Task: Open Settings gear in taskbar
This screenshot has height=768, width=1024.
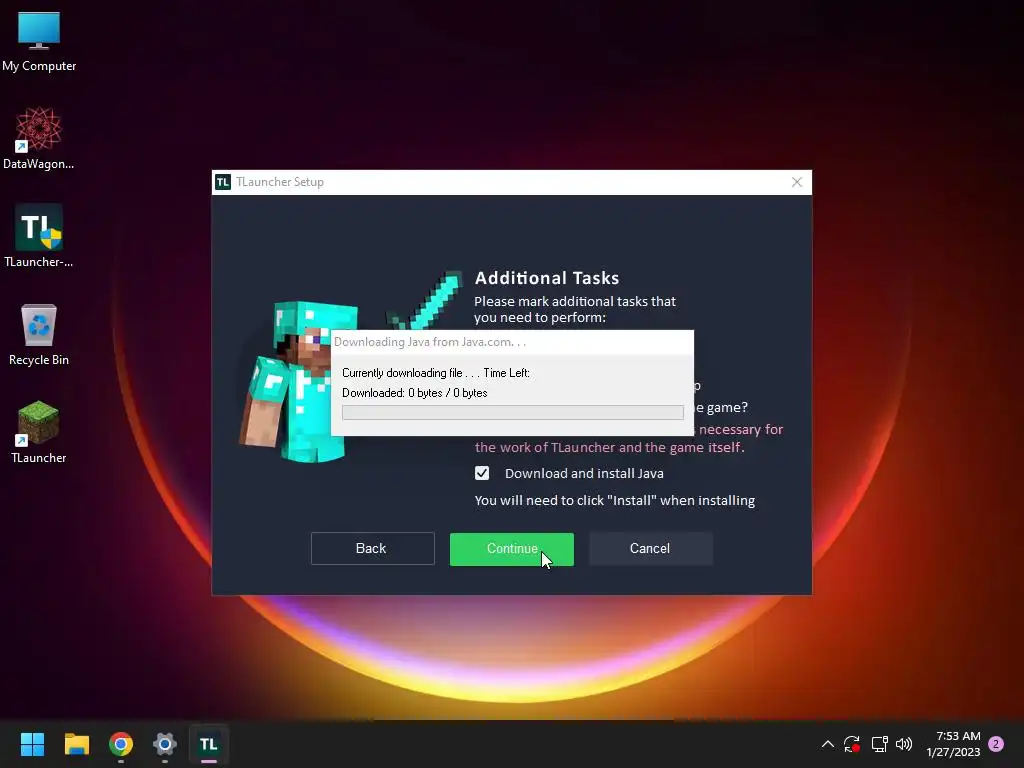Action: (165, 744)
